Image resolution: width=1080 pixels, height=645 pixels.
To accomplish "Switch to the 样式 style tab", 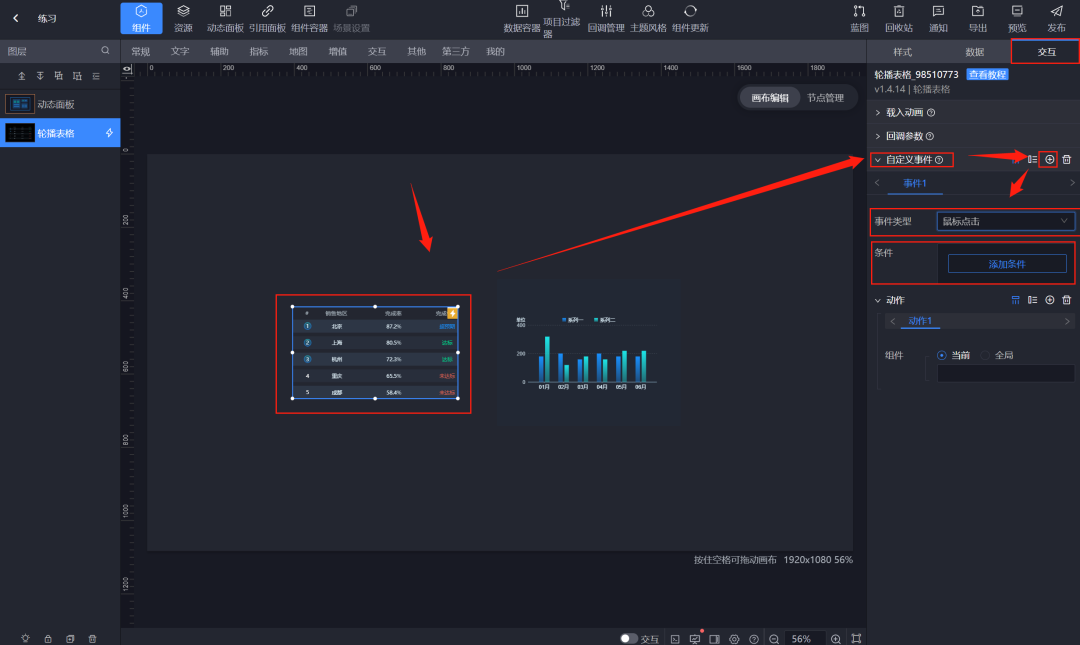I will click(x=902, y=52).
